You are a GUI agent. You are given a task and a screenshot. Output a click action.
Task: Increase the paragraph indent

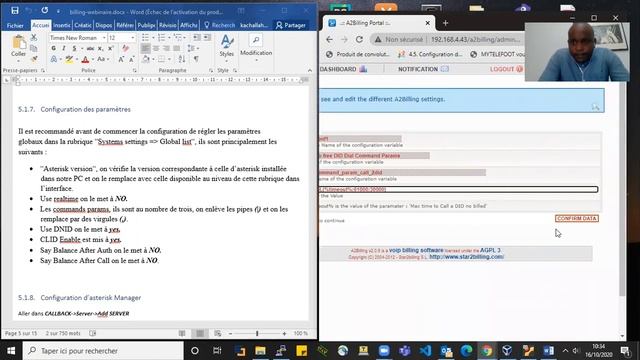[x=207, y=38]
